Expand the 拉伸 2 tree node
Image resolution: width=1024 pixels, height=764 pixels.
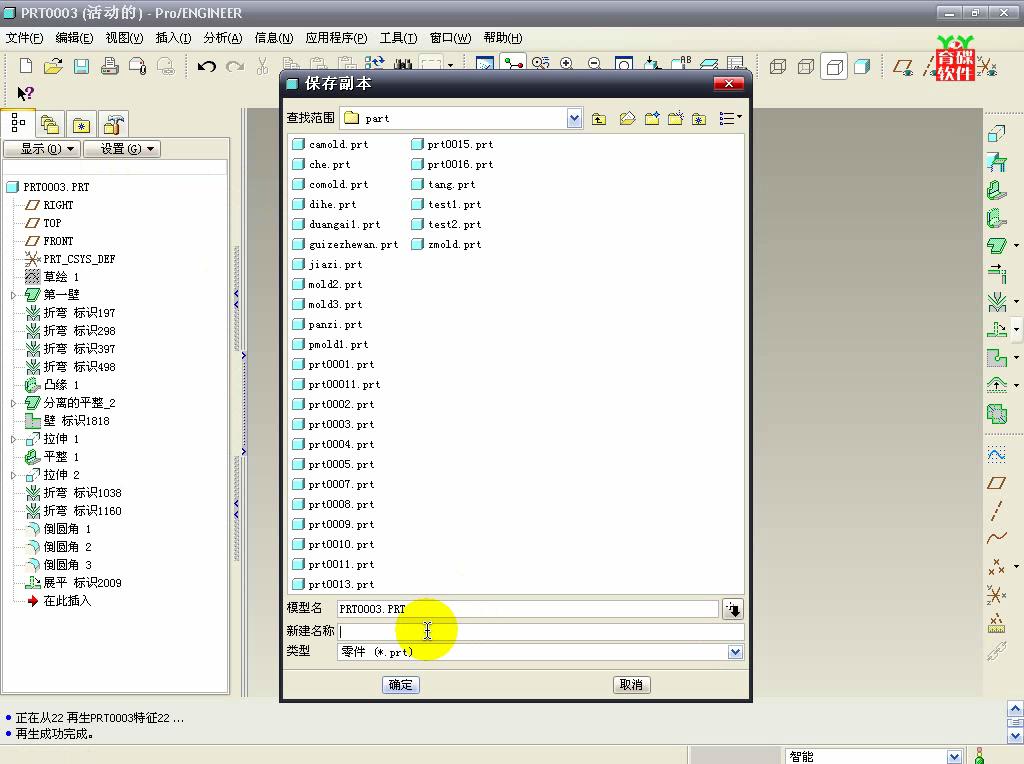point(13,475)
